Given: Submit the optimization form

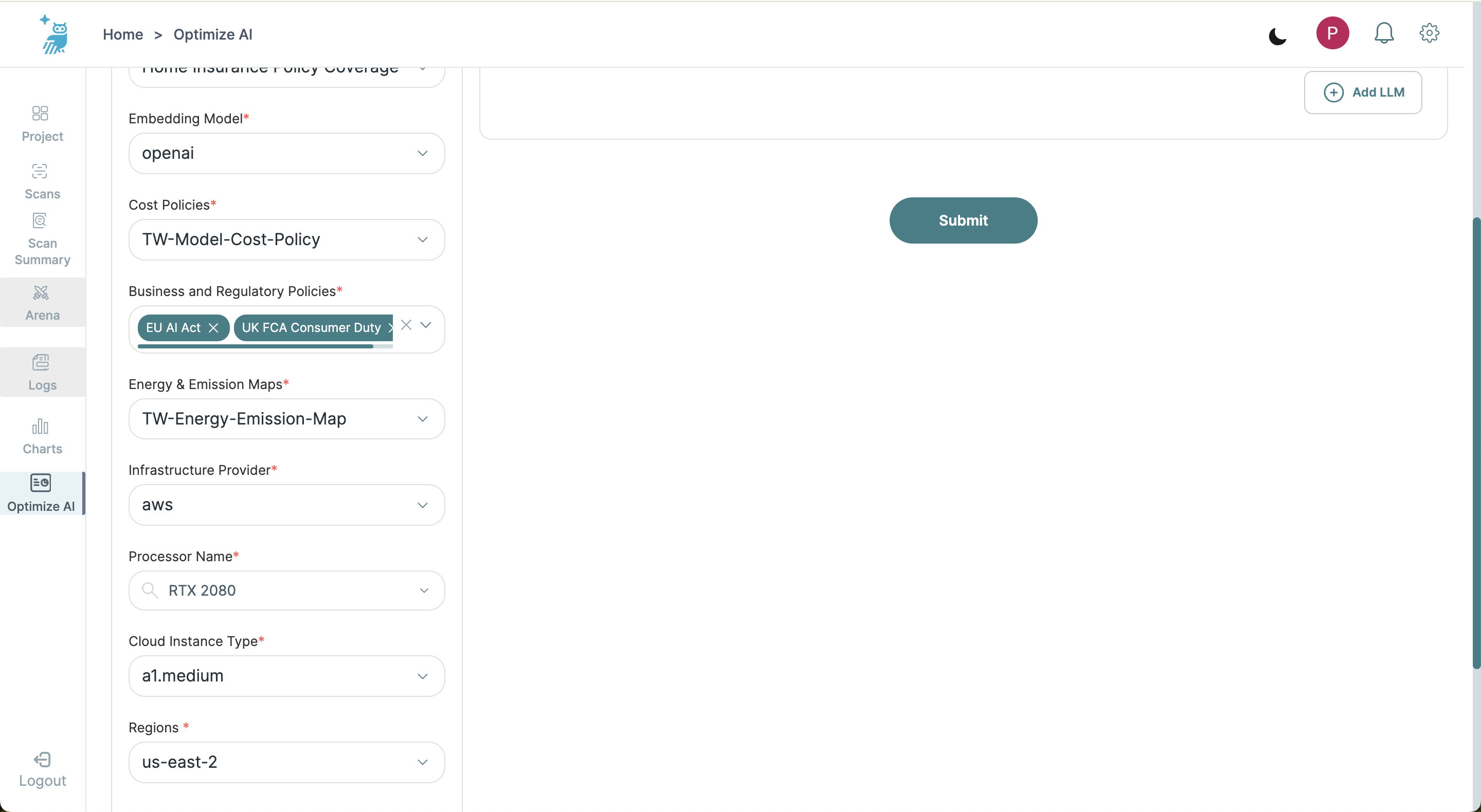Looking at the screenshot, I should click(x=963, y=220).
